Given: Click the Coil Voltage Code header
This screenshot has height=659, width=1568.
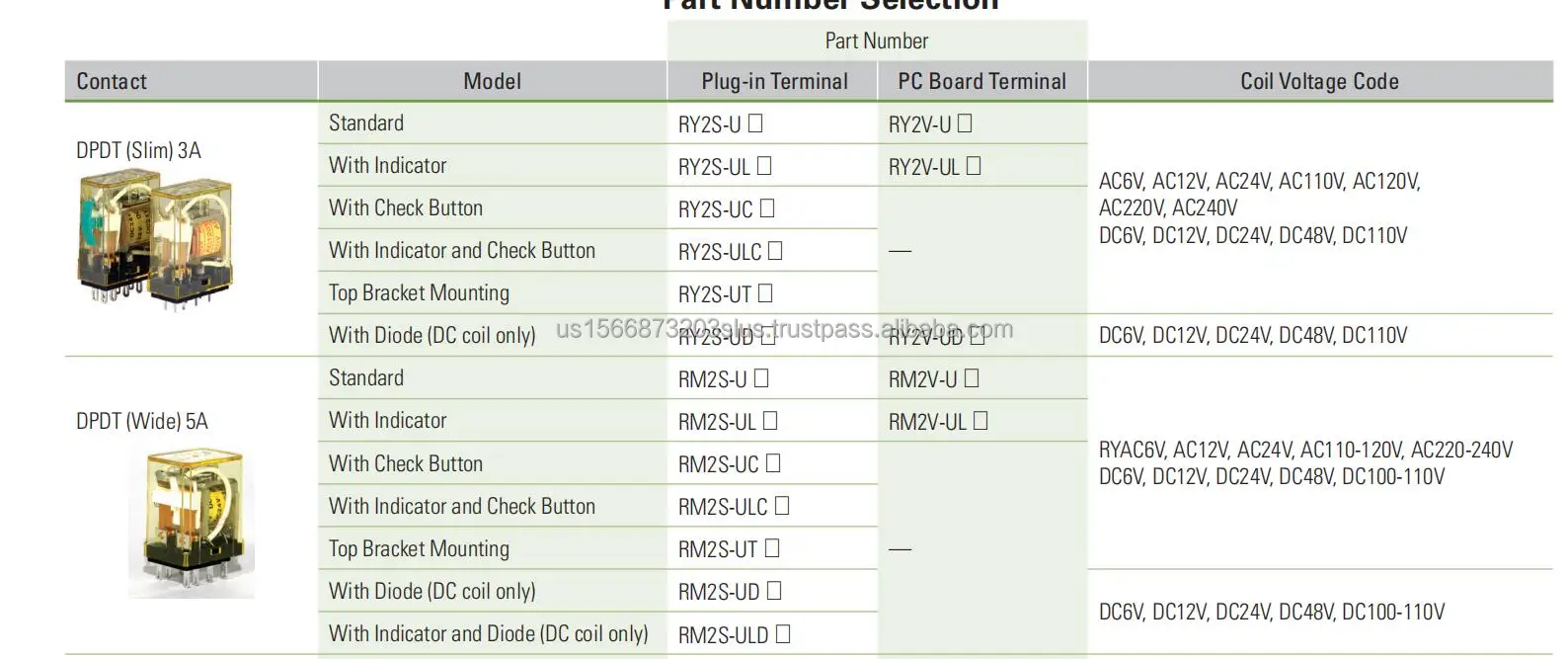Looking at the screenshot, I should pyautogui.click(x=1319, y=82).
